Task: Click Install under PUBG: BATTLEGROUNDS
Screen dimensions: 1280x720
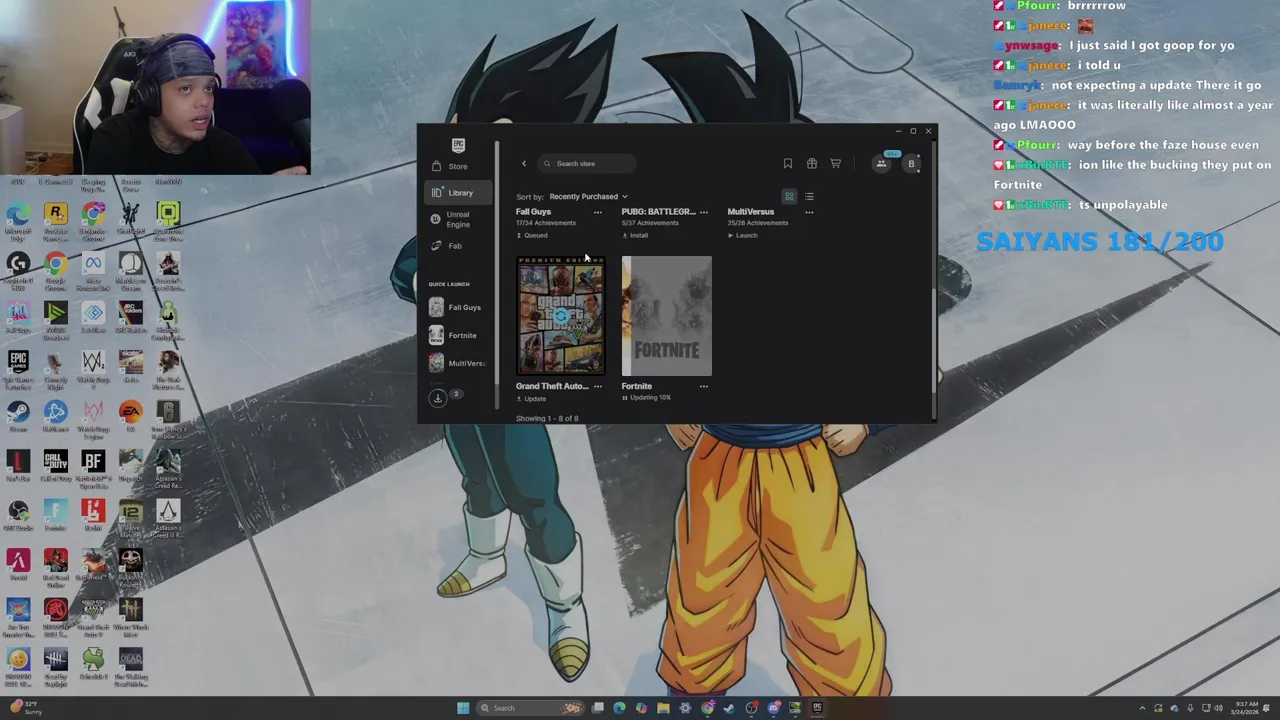Action: (636, 236)
